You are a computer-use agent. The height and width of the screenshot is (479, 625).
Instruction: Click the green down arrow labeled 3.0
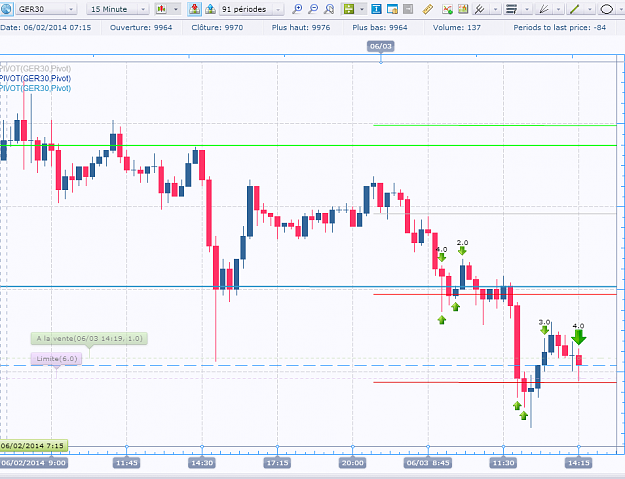pyautogui.click(x=544, y=330)
